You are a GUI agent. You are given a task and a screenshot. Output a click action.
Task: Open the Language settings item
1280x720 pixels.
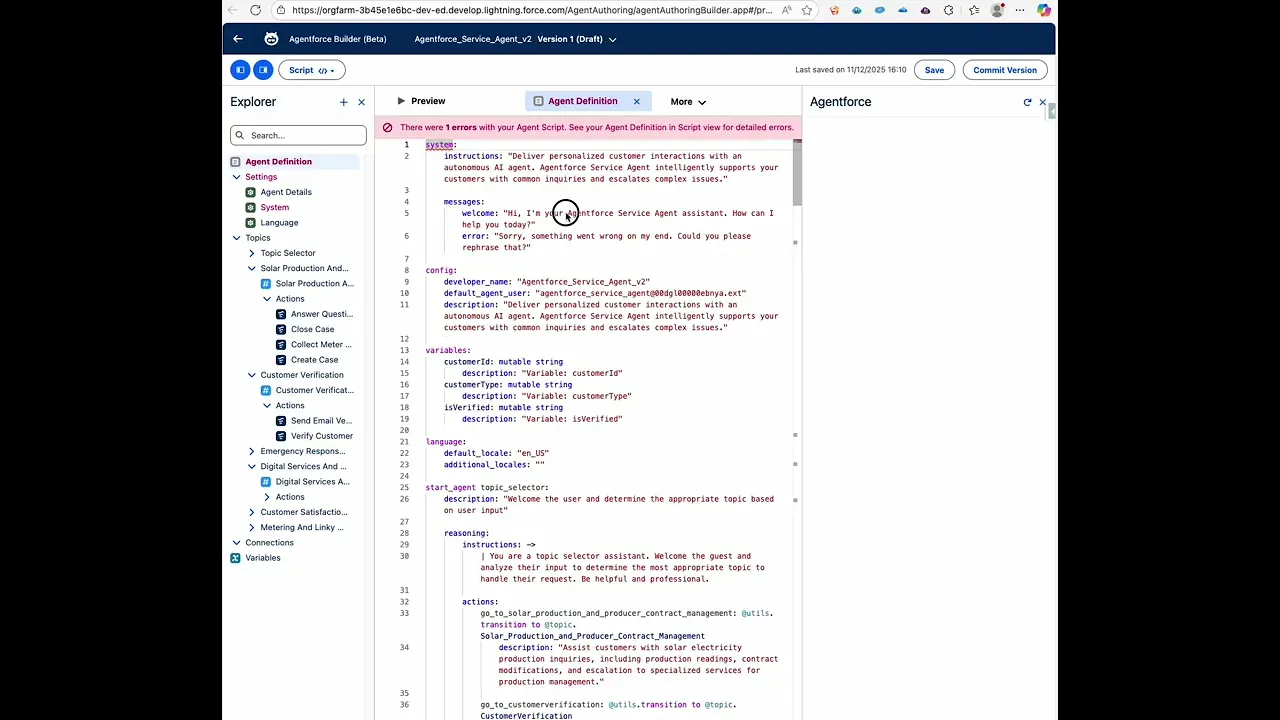(279, 222)
